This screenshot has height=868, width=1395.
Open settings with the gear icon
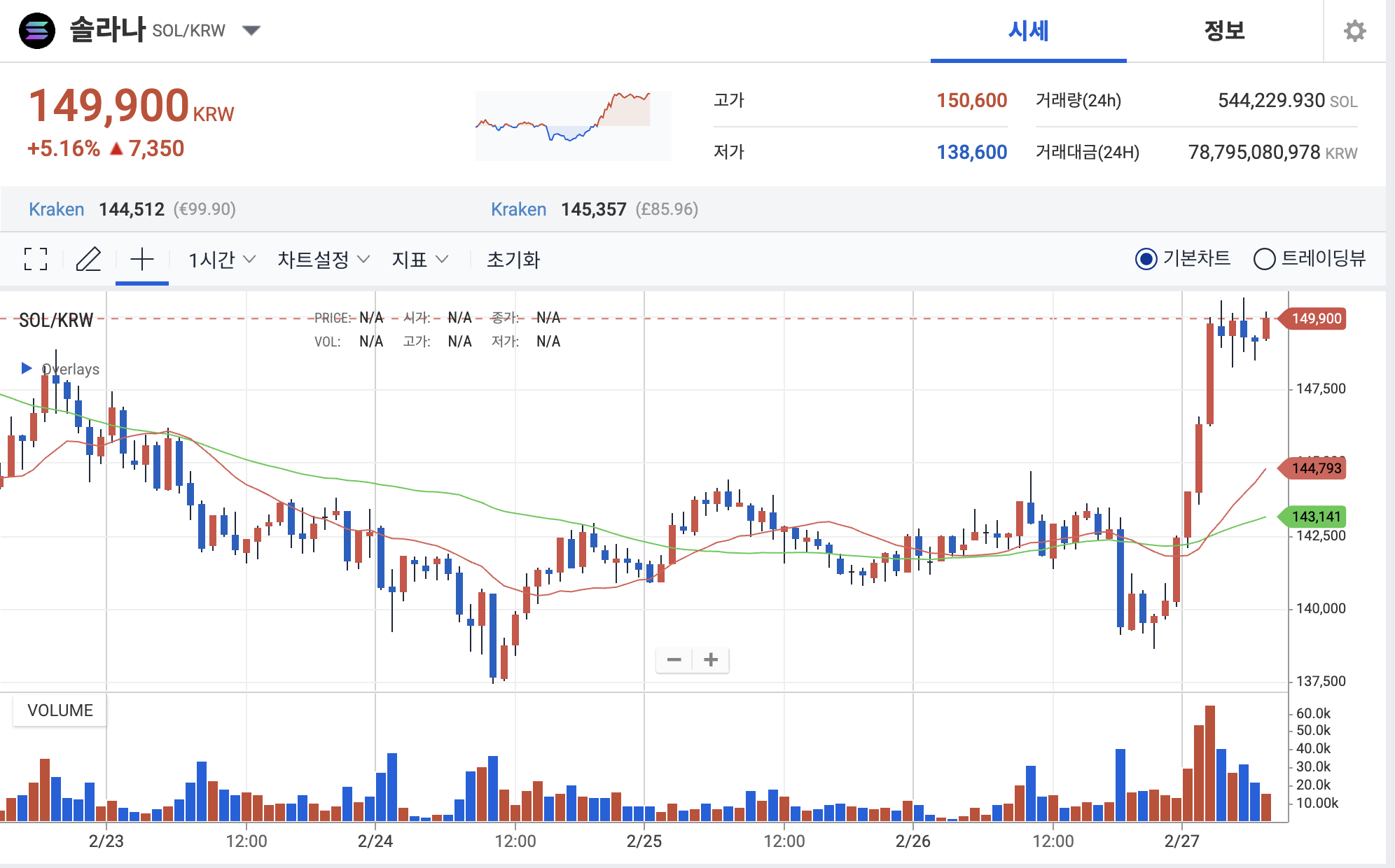pyautogui.click(x=1354, y=31)
